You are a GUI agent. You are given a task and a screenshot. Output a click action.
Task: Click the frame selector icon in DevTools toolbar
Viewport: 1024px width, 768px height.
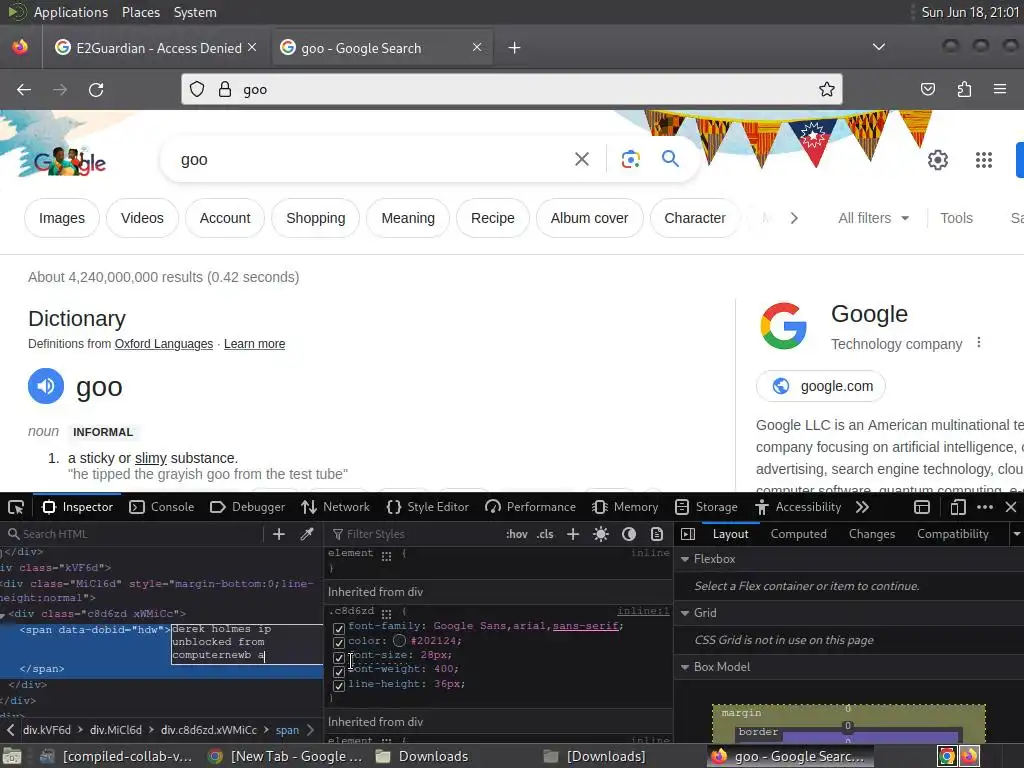921,507
